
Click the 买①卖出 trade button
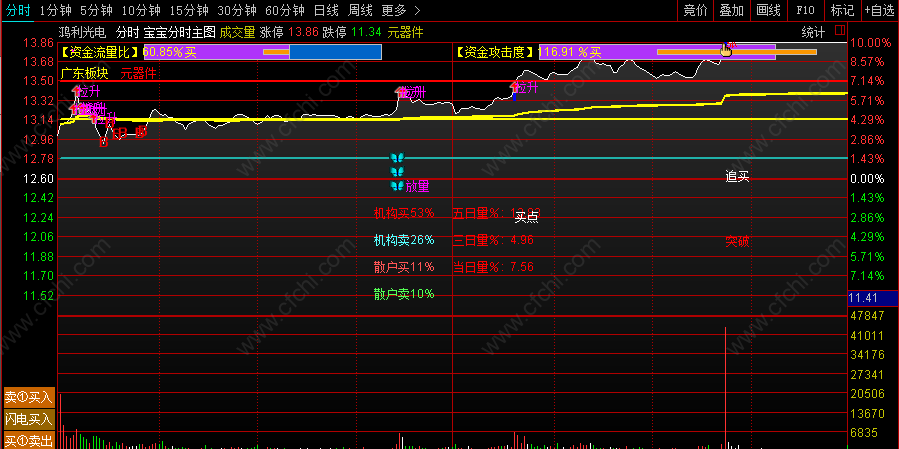tap(29, 440)
